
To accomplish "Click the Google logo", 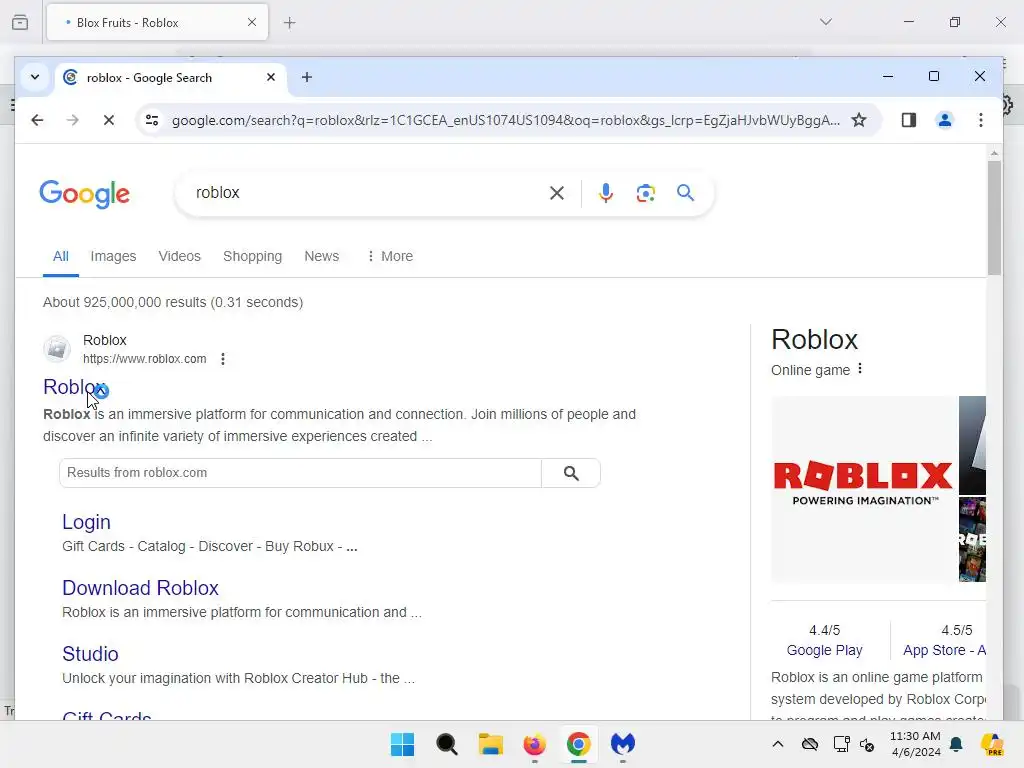I will coord(84,194).
